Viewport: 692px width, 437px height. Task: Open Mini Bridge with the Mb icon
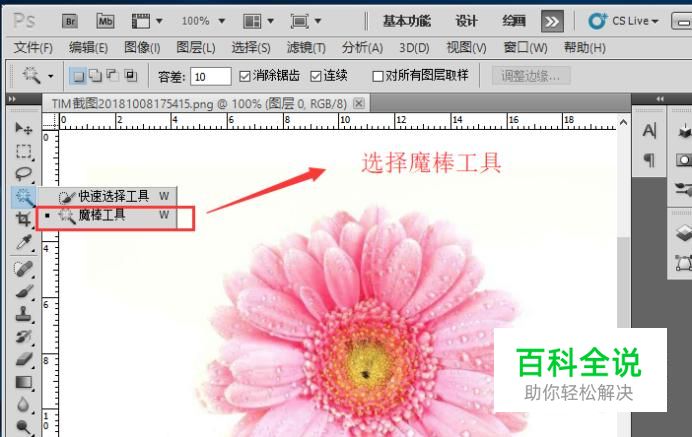coord(105,21)
